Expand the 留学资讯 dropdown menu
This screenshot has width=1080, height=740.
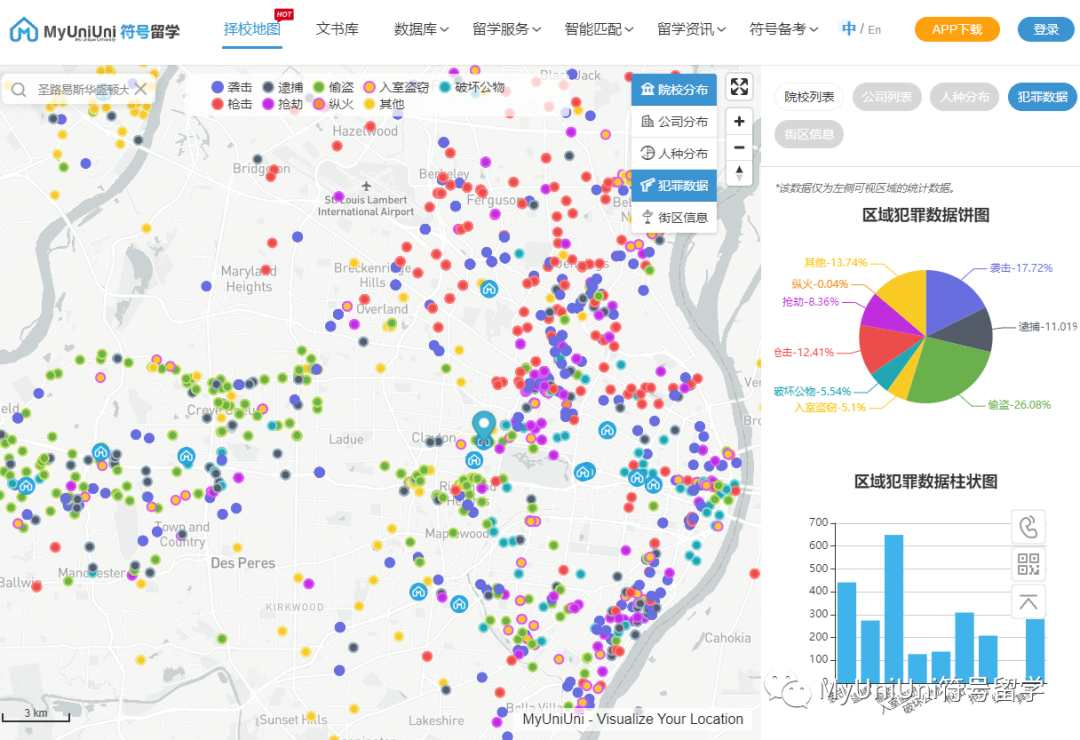pos(691,30)
